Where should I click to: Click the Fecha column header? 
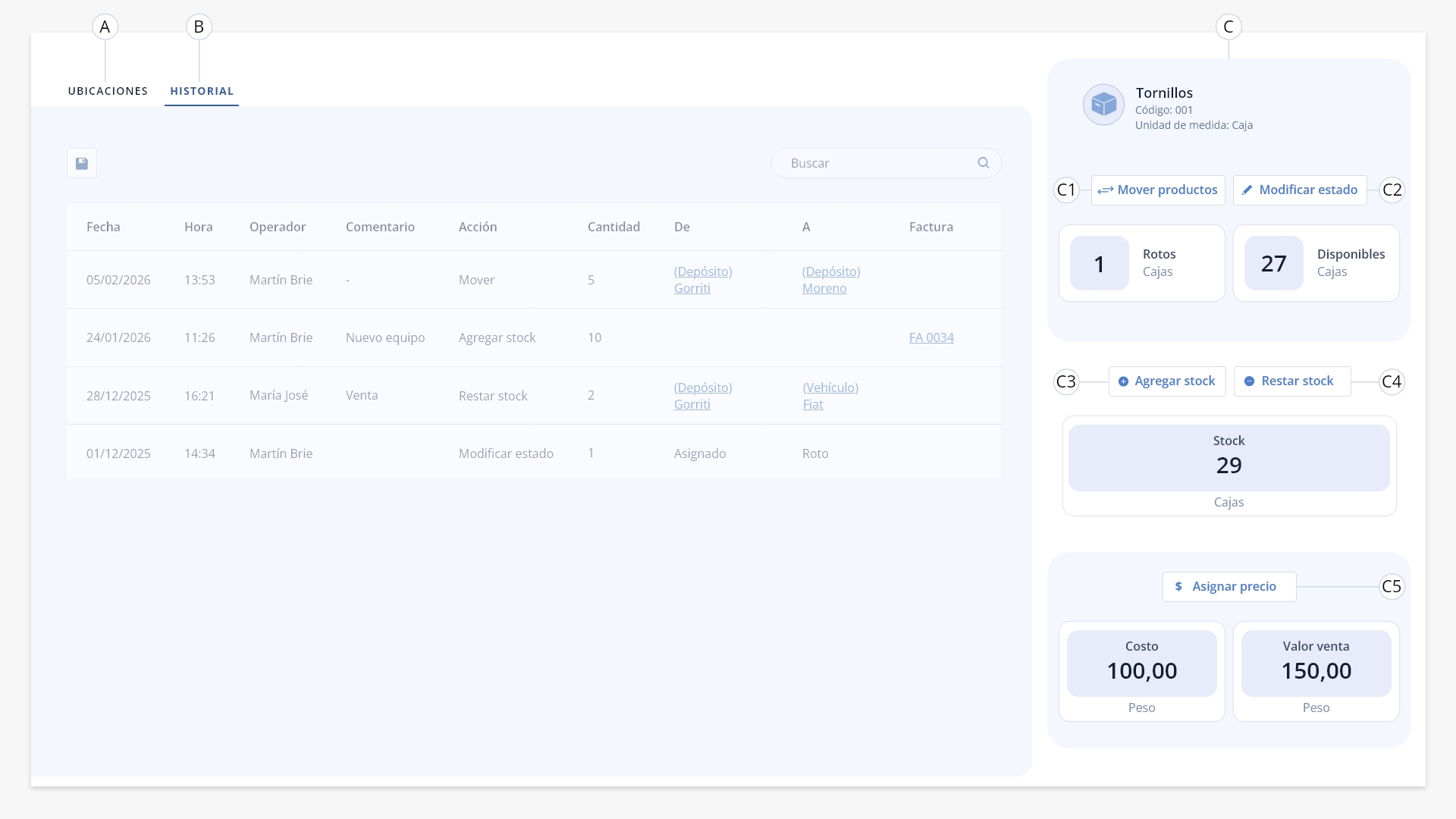[103, 227]
